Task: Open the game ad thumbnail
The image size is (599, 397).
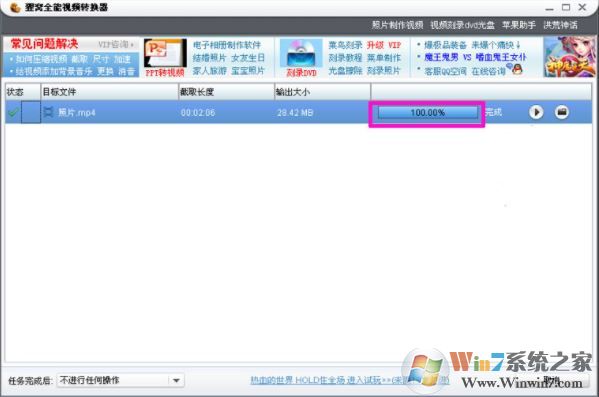Action: click(569, 57)
